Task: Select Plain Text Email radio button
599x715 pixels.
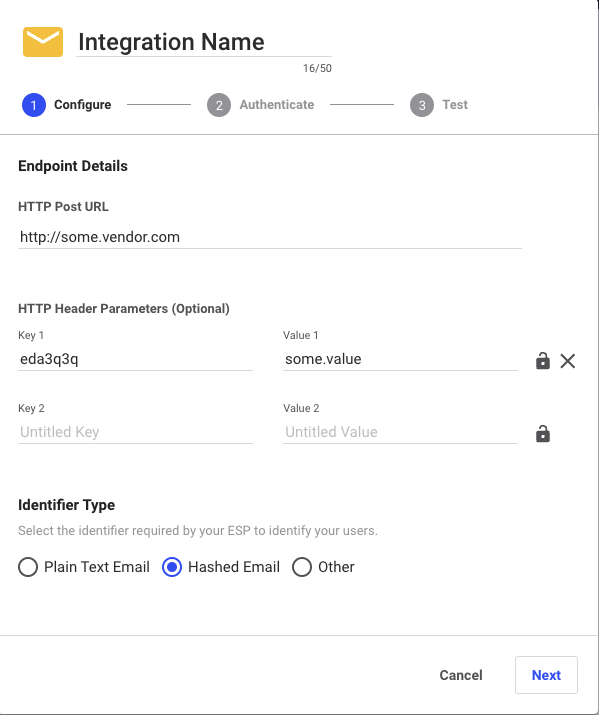Action: [28, 567]
